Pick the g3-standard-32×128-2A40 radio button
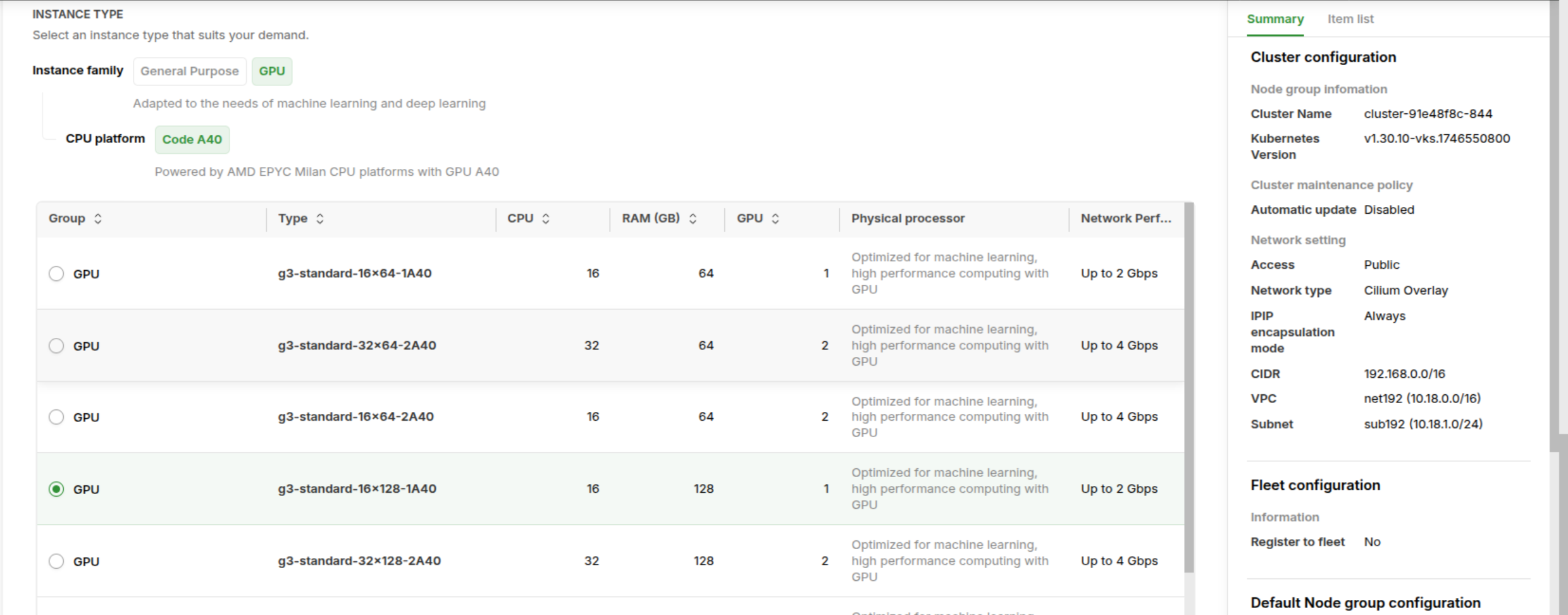Screen dimensions: 1568x615 click(56, 561)
